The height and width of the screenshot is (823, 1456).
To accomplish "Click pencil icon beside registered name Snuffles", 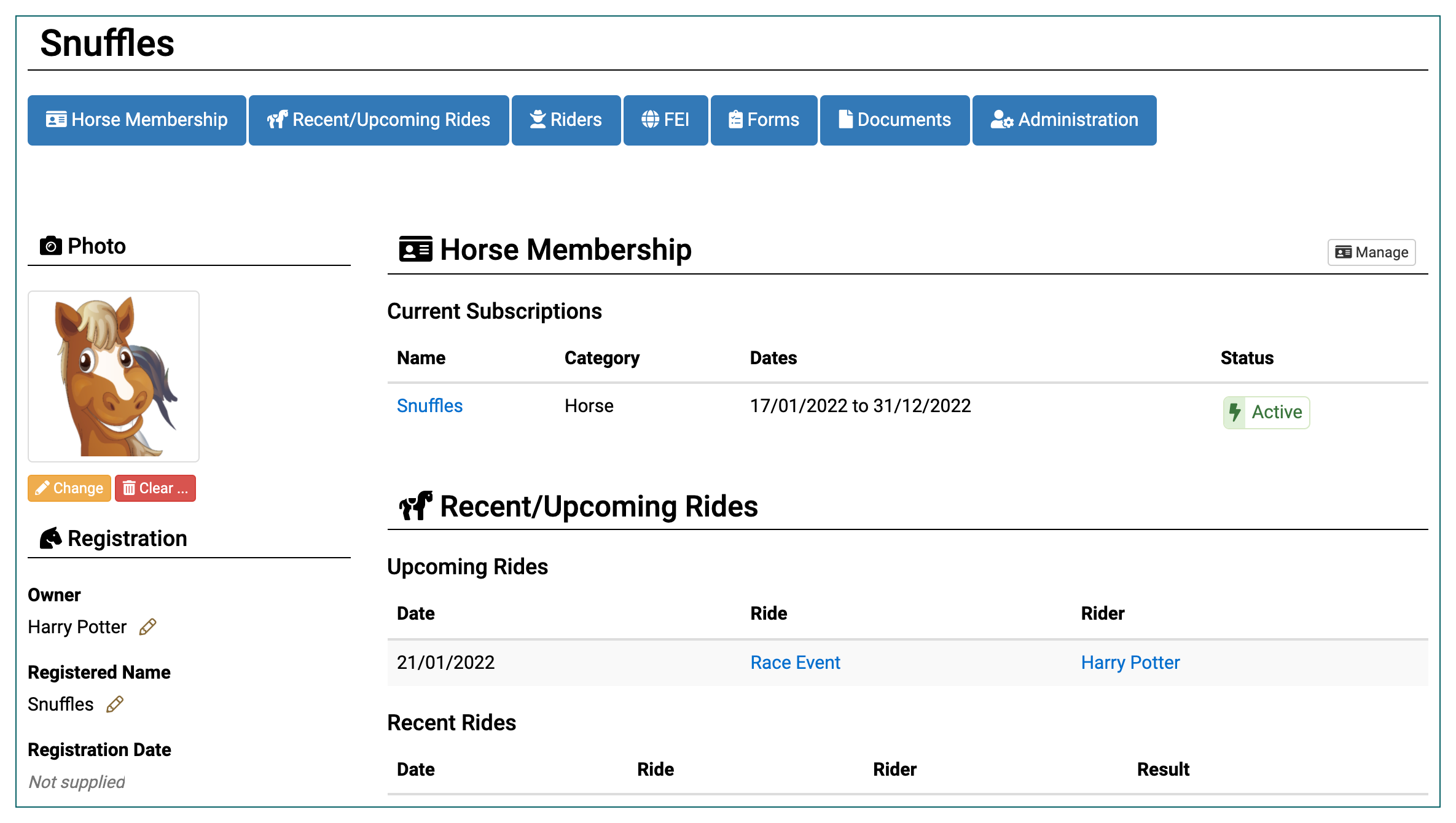I will click(x=115, y=704).
